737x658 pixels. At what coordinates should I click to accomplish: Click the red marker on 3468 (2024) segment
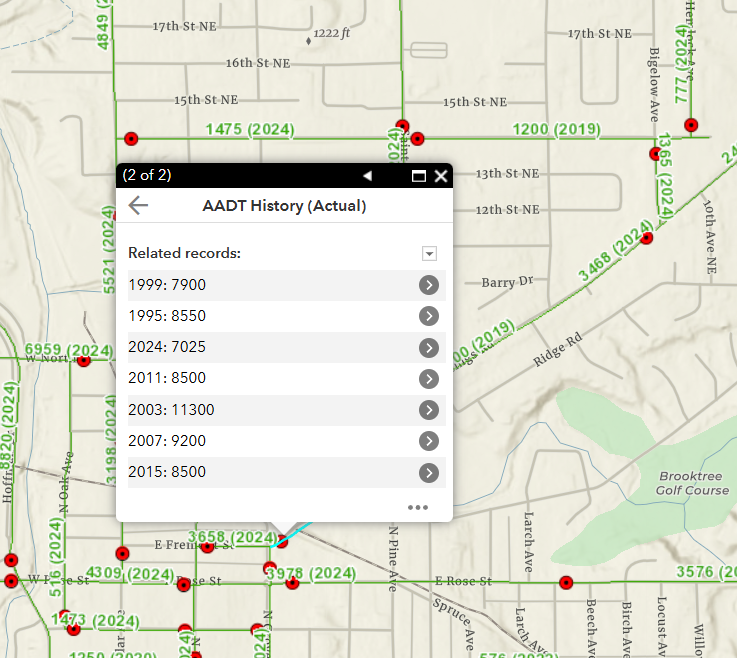[647, 238]
